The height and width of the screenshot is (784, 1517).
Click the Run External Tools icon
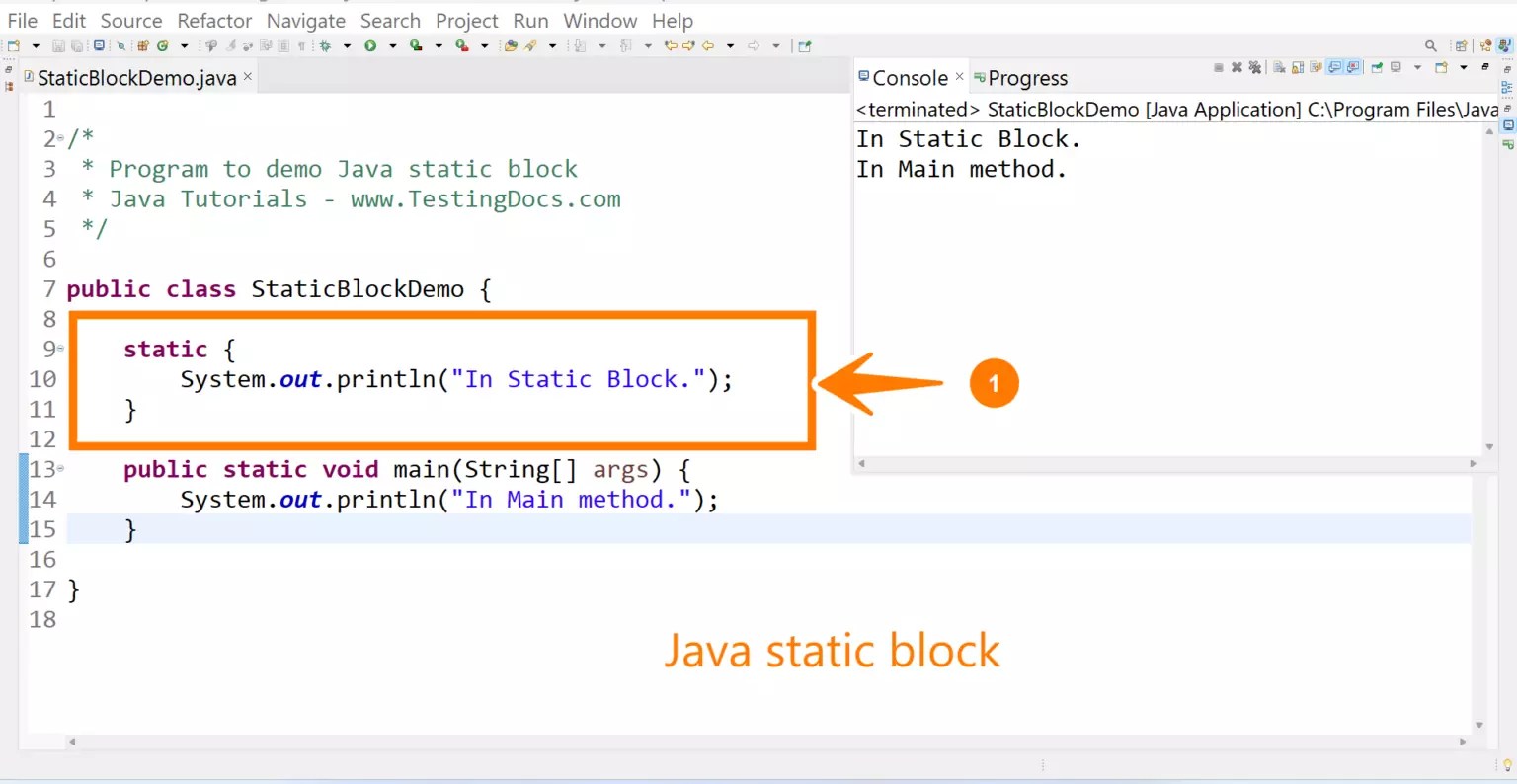(x=461, y=45)
